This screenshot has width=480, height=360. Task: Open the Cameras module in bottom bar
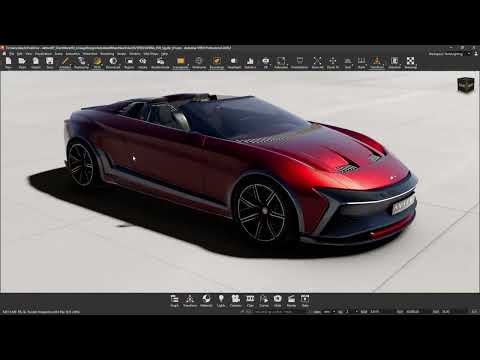pyautogui.click(x=236, y=299)
